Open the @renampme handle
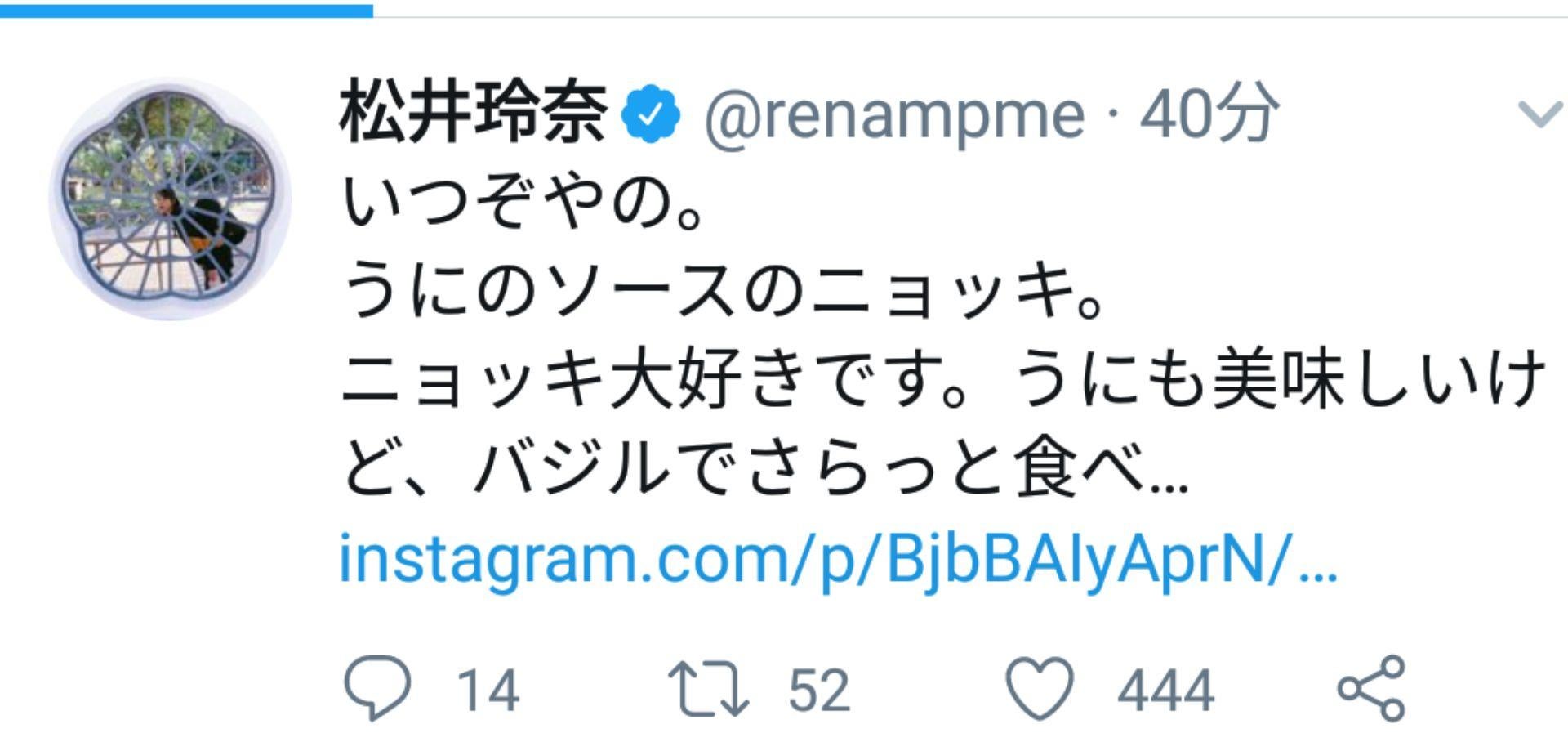This screenshot has height=751, width=1568. pos(894,114)
